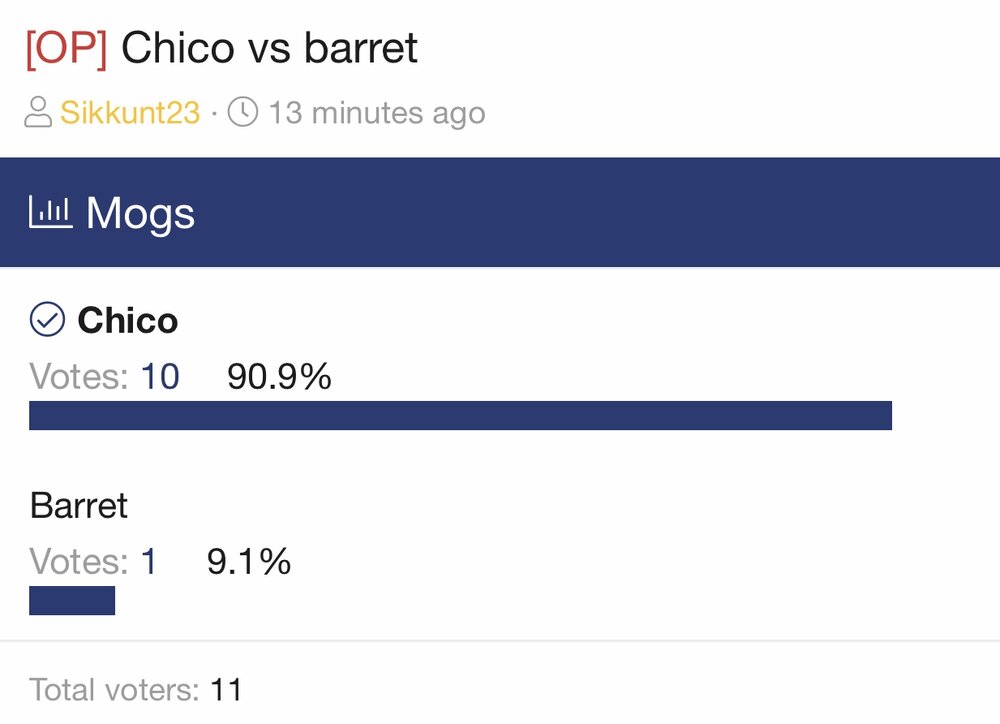Click the clock icon by the timestamp
The height and width of the screenshot is (724, 1000).
pos(243,112)
